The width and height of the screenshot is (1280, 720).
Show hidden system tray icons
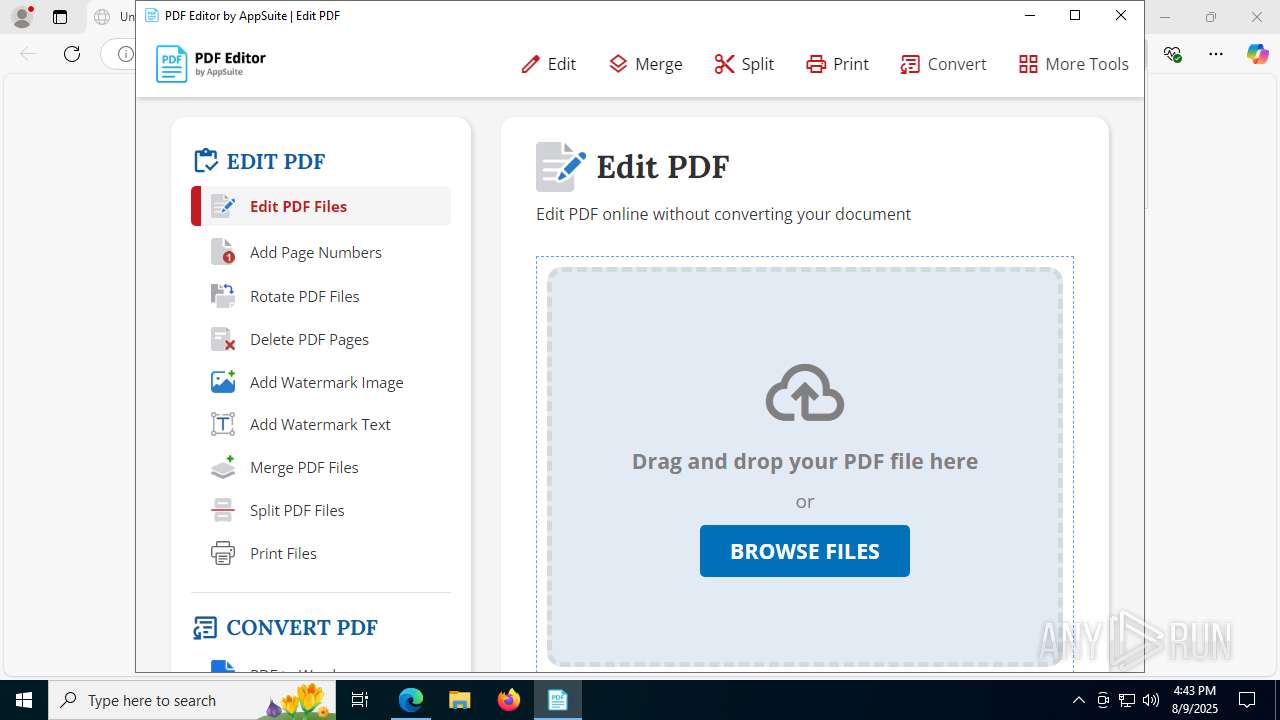1078,700
